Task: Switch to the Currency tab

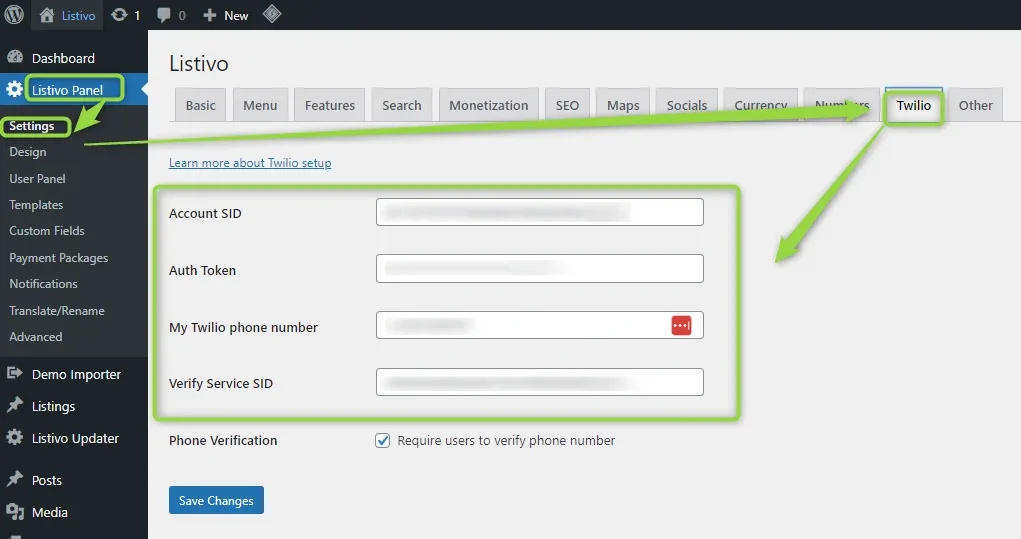Action: (761, 105)
